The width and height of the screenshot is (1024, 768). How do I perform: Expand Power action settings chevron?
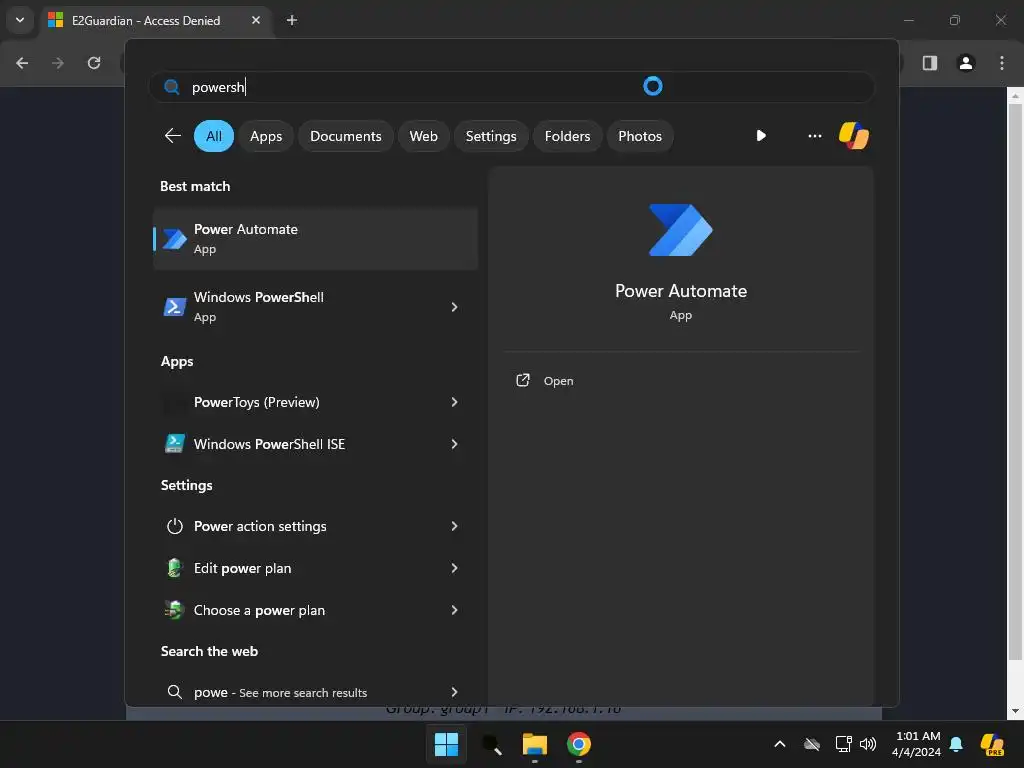(455, 526)
